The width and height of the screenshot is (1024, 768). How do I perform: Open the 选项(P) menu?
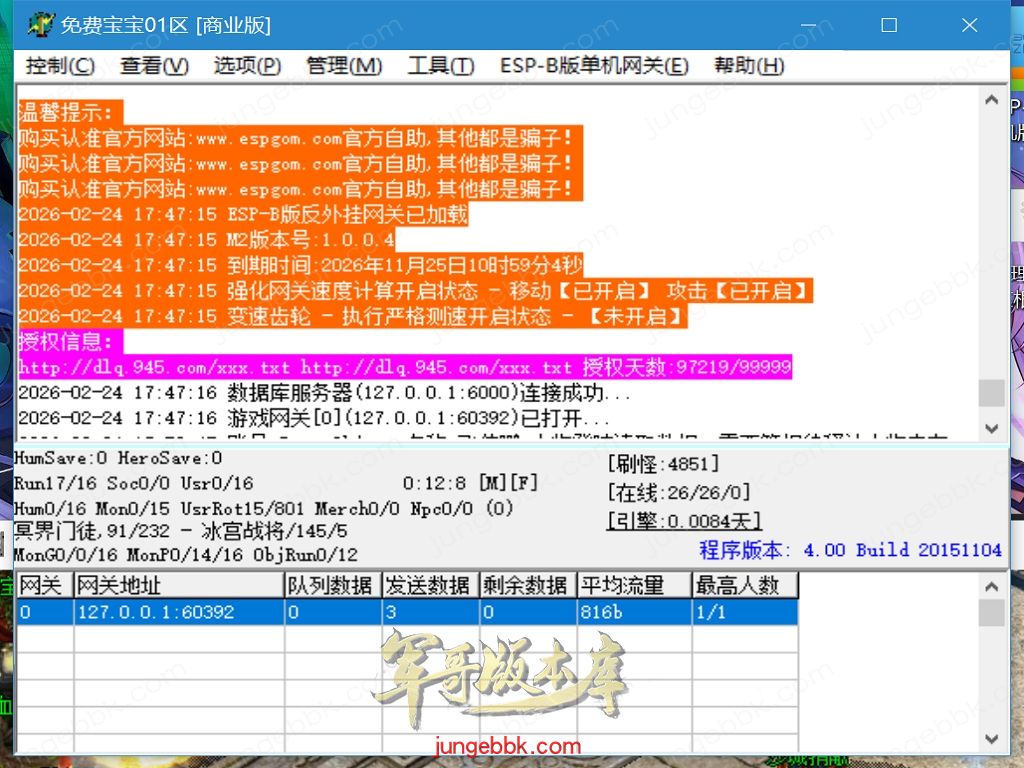(247, 66)
